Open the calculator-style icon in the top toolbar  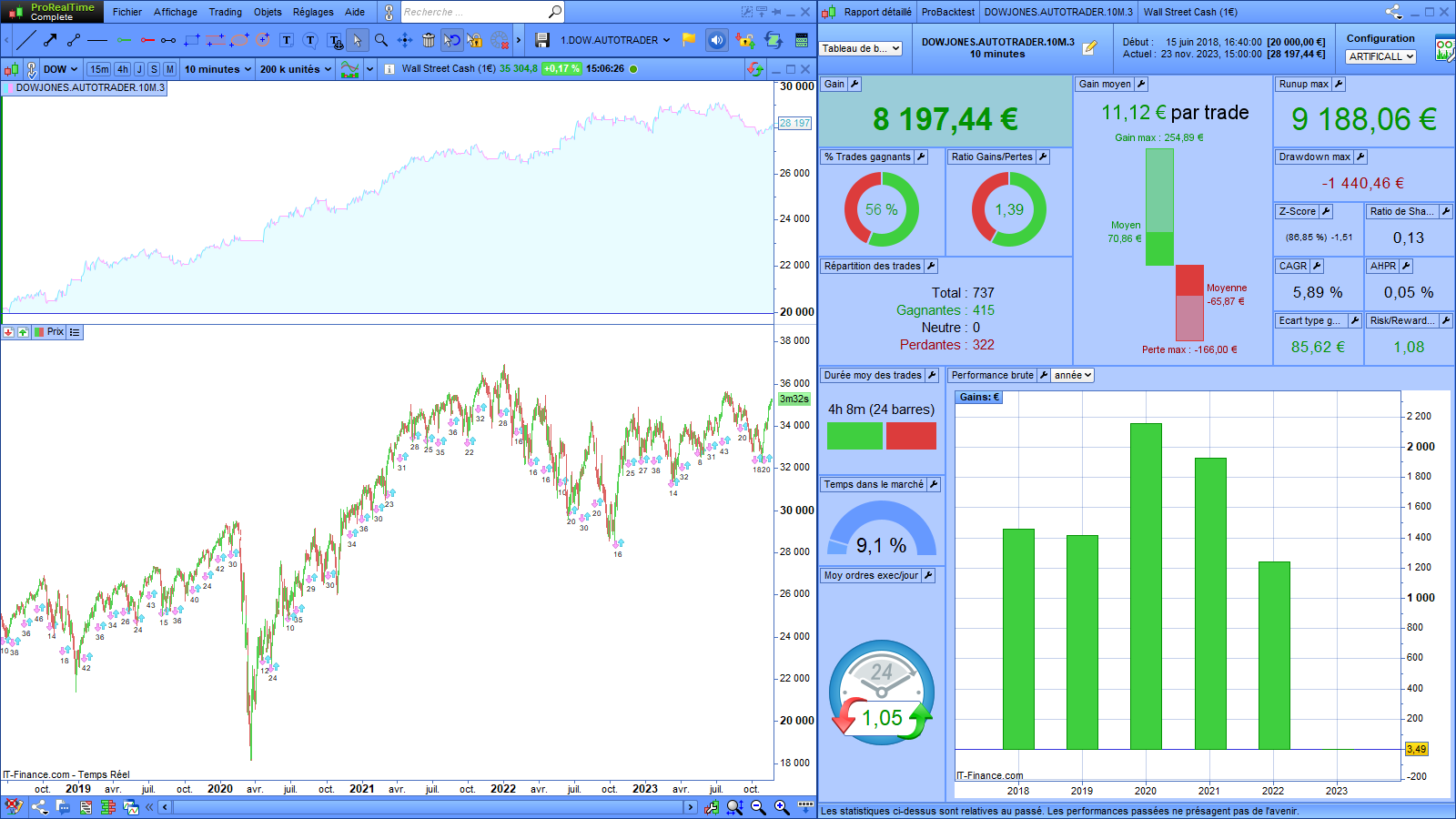[x=802, y=40]
